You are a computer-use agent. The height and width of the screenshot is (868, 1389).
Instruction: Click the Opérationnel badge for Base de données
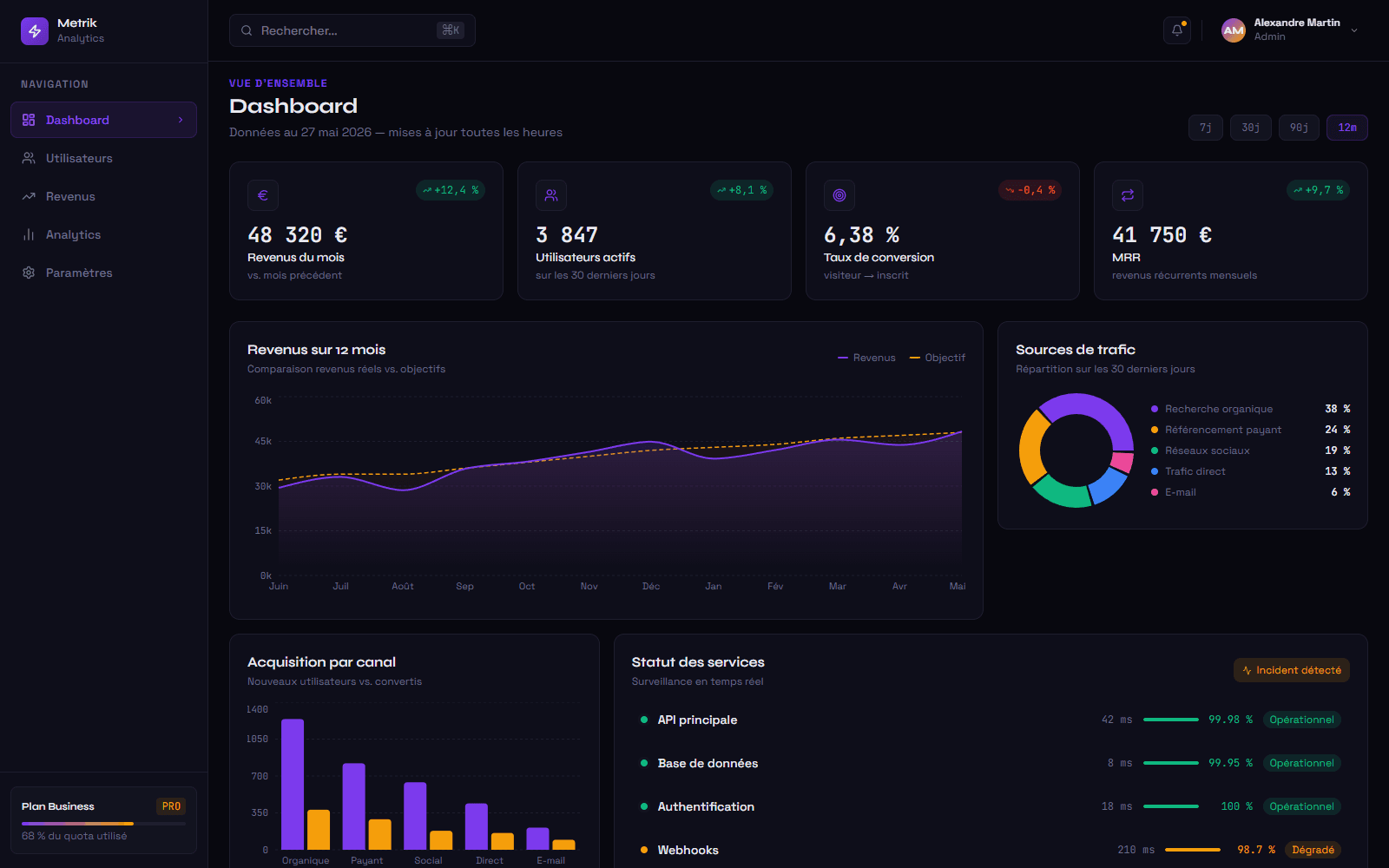1301,763
